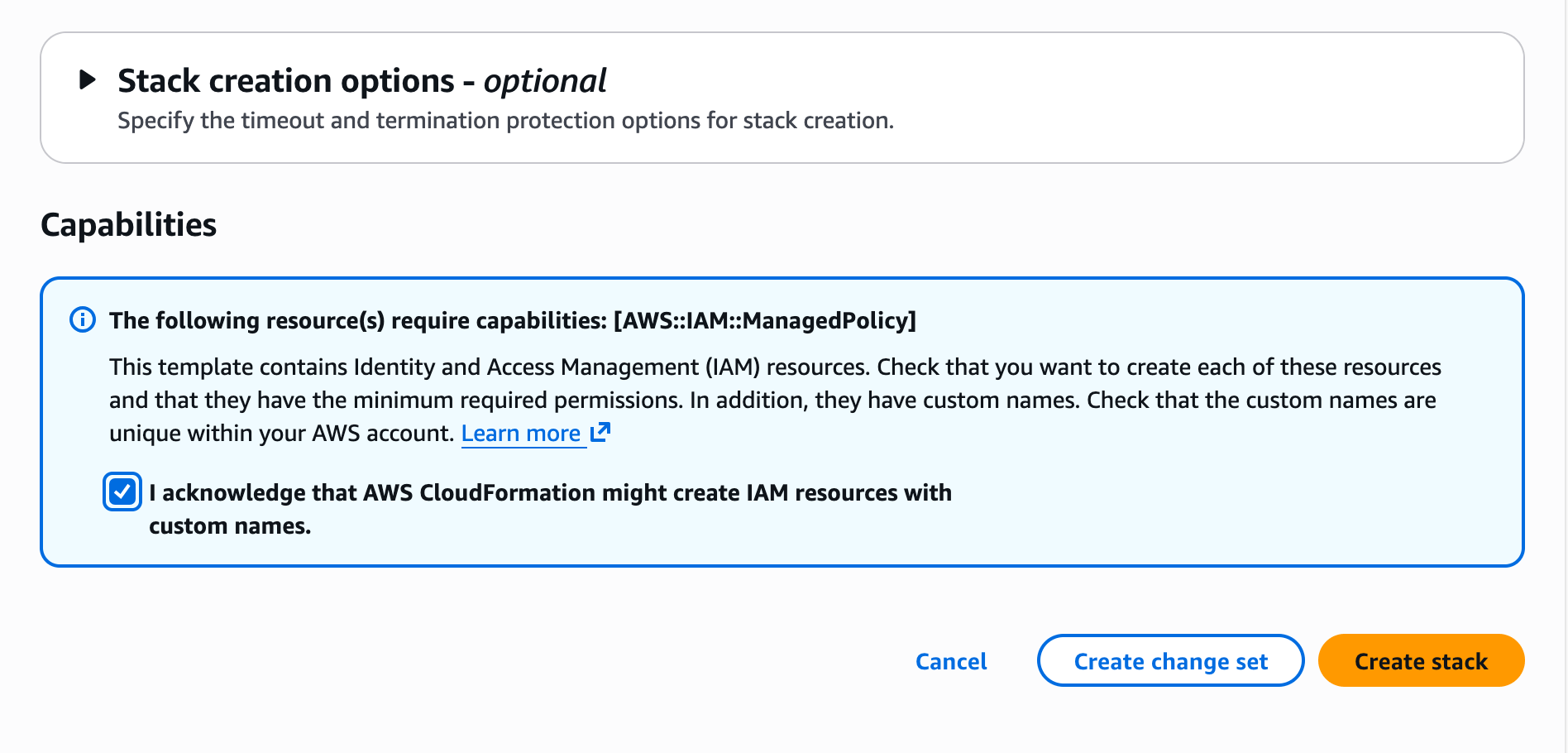The height and width of the screenshot is (753, 1568).
Task: Click the Cancel button
Action: pos(951,661)
